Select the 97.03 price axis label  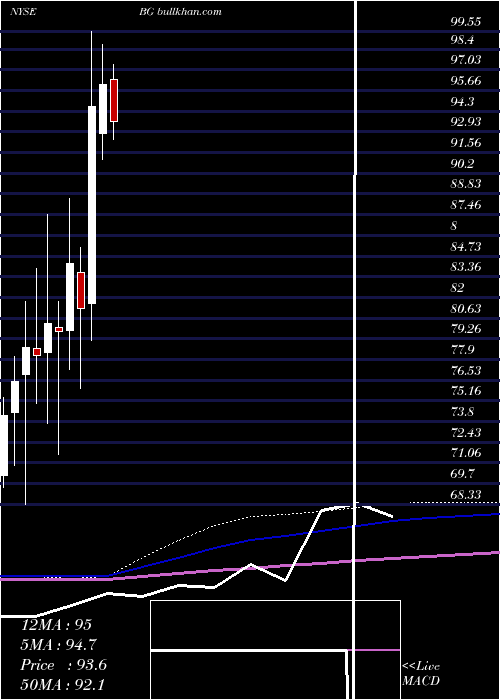[466, 59]
